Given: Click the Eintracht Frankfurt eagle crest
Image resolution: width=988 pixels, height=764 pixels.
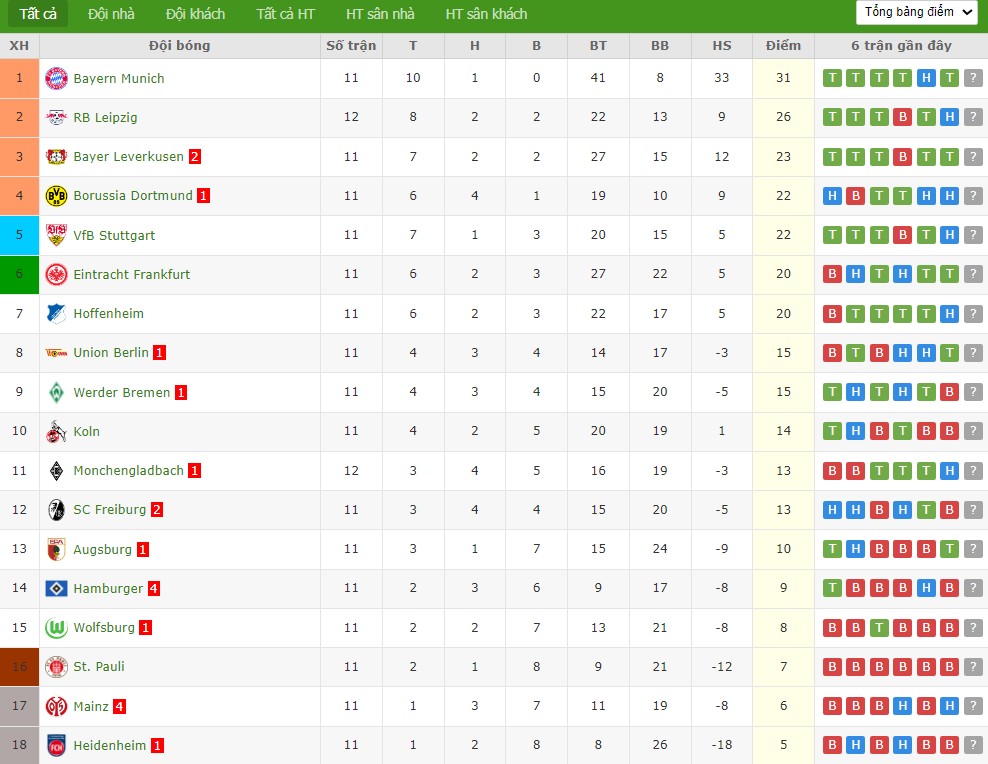Looking at the screenshot, I should point(56,274).
